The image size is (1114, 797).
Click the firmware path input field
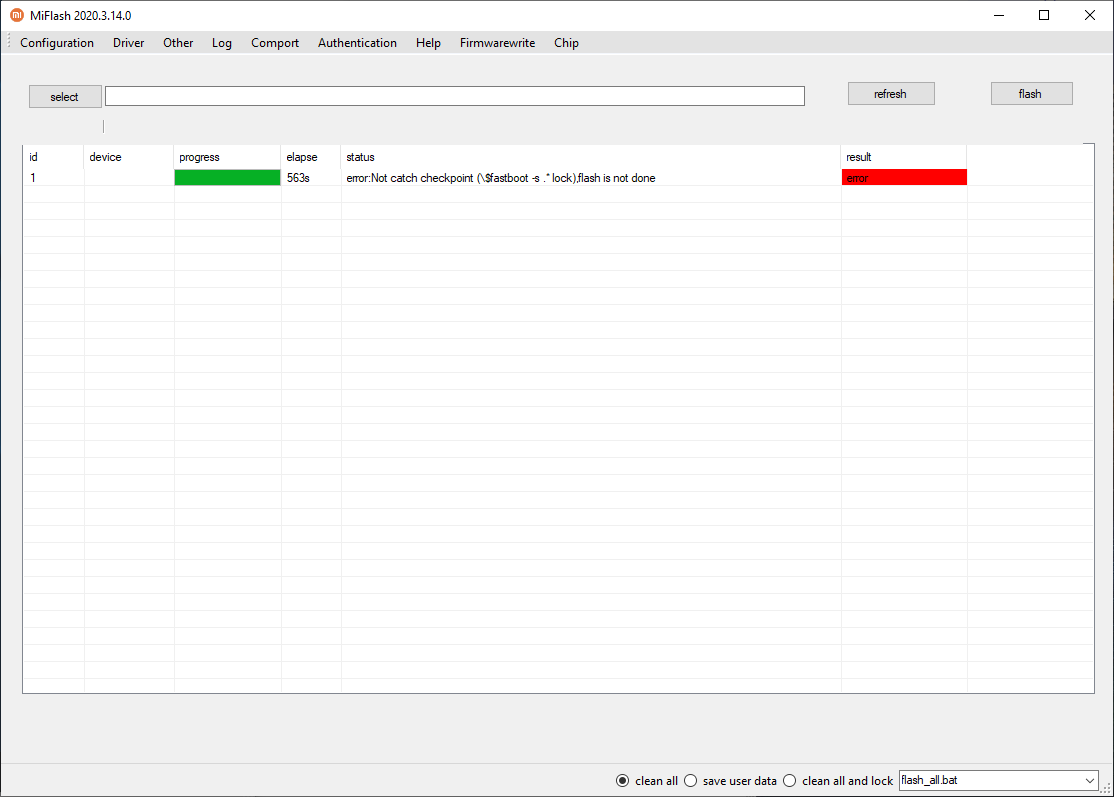point(454,96)
